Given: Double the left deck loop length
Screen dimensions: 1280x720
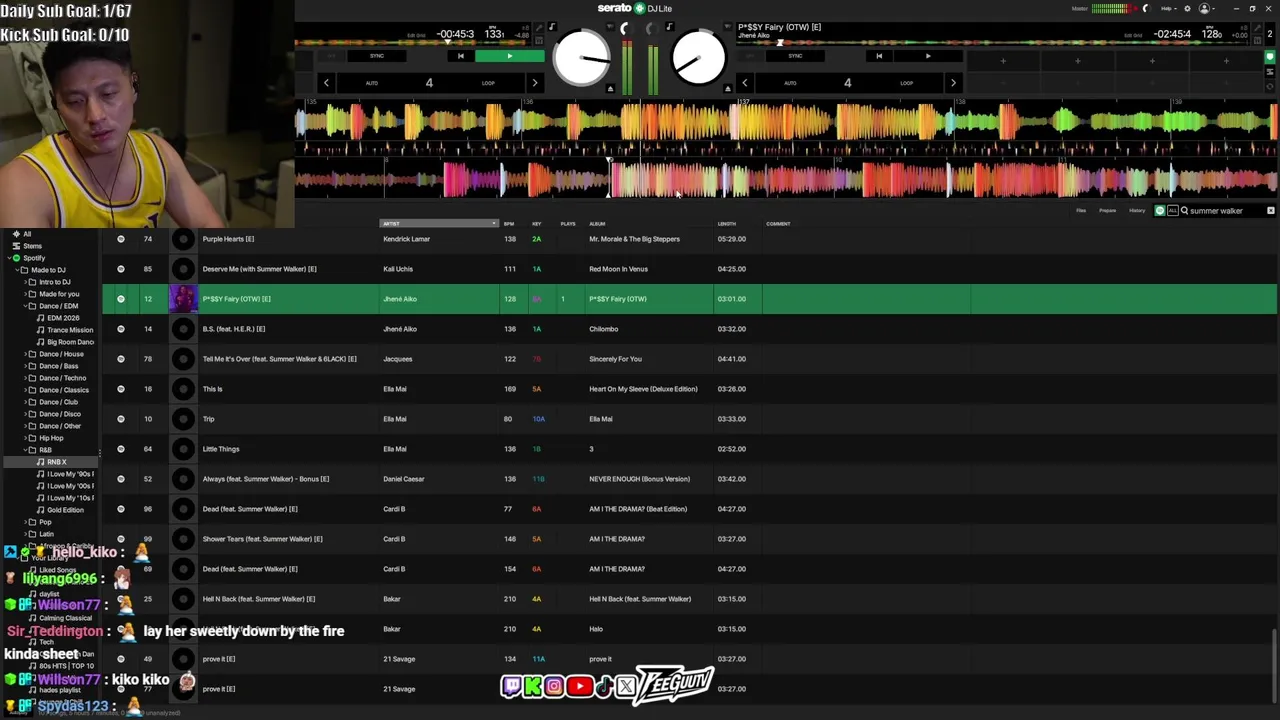Looking at the screenshot, I should (535, 83).
